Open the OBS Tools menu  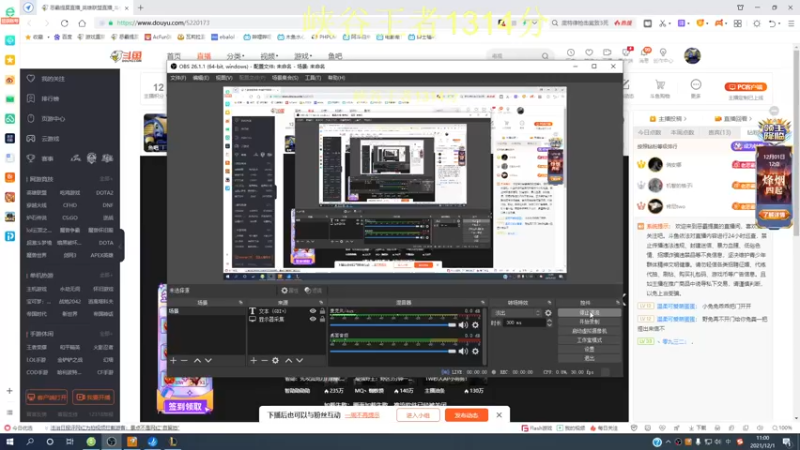[312, 78]
